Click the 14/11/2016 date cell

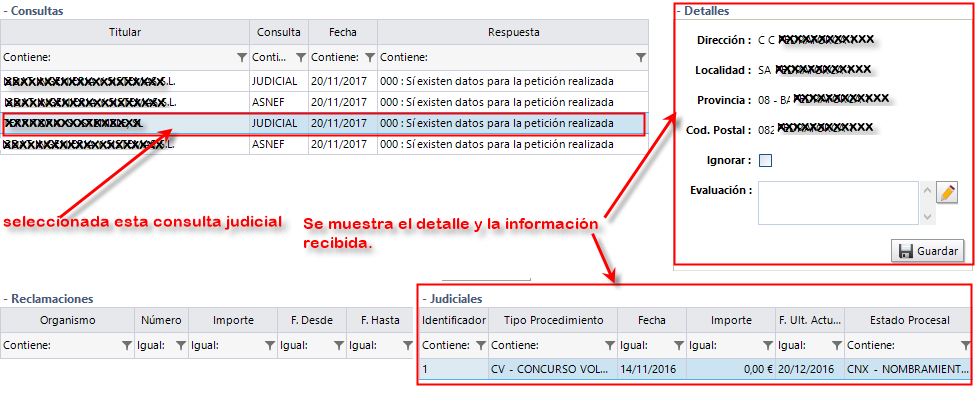click(652, 369)
